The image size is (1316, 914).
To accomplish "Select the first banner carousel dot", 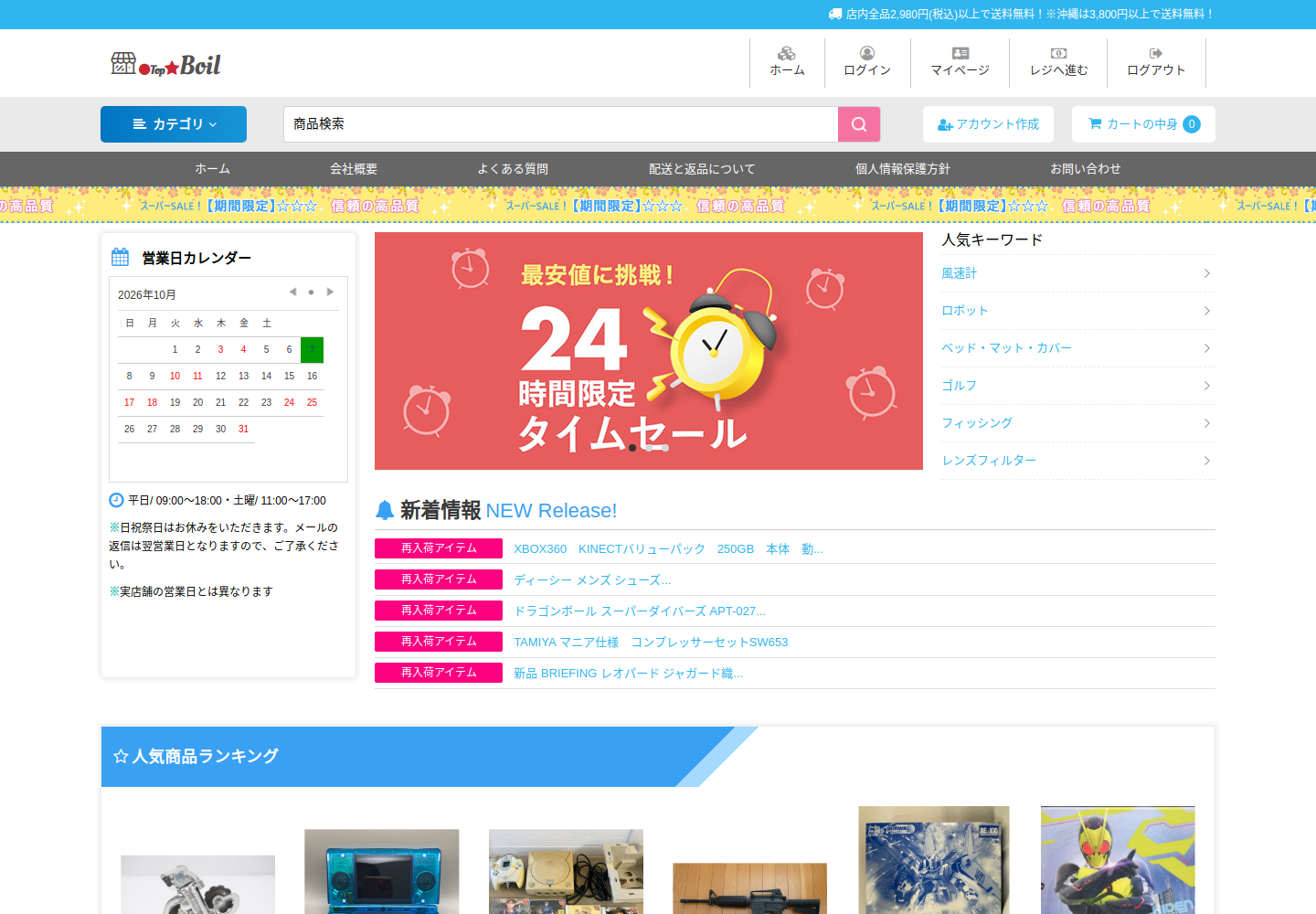I will (632, 448).
